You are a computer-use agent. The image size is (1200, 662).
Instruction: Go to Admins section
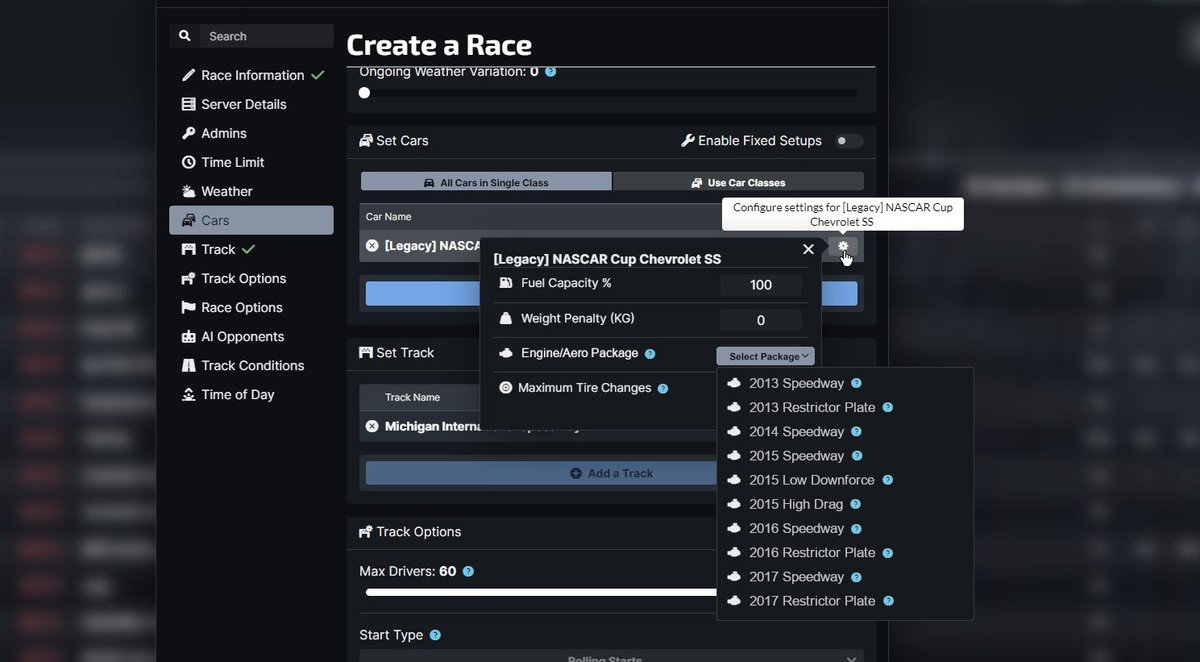tap(252, 133)
